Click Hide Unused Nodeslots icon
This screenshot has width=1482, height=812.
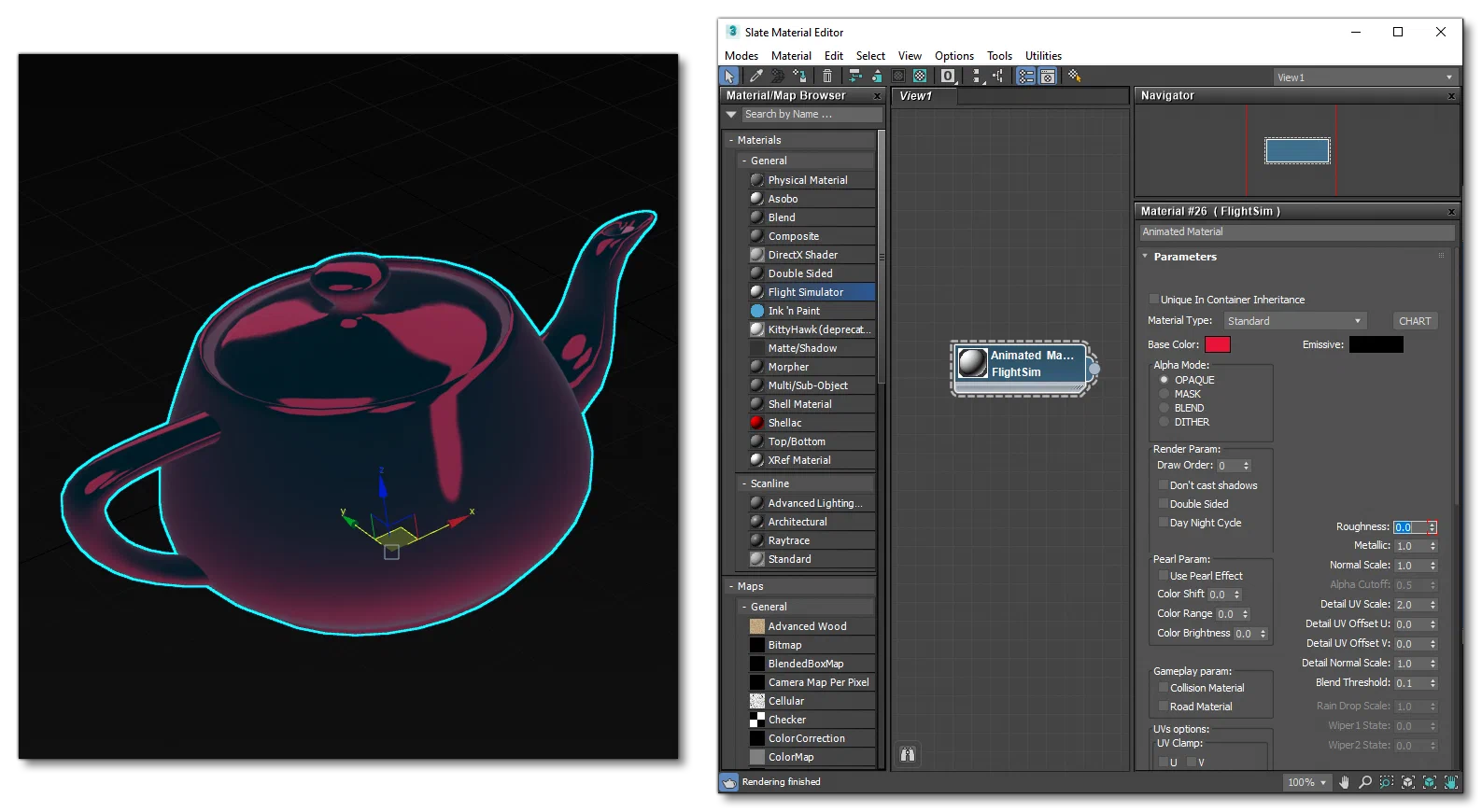tap(877, 77)
